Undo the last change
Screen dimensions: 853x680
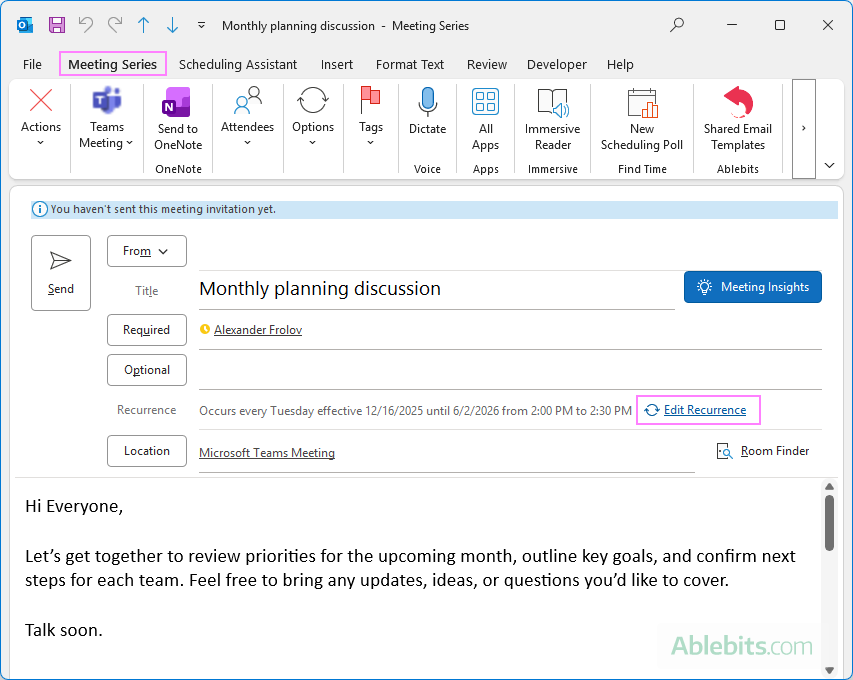pos(87,25)
